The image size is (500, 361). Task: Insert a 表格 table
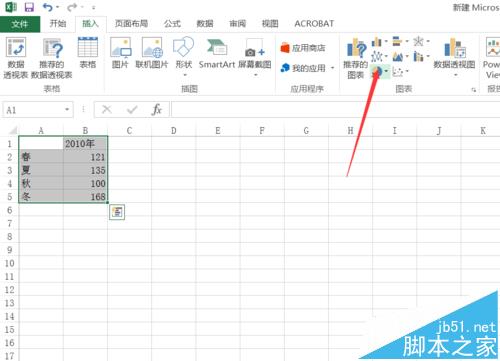click(88, 52)
